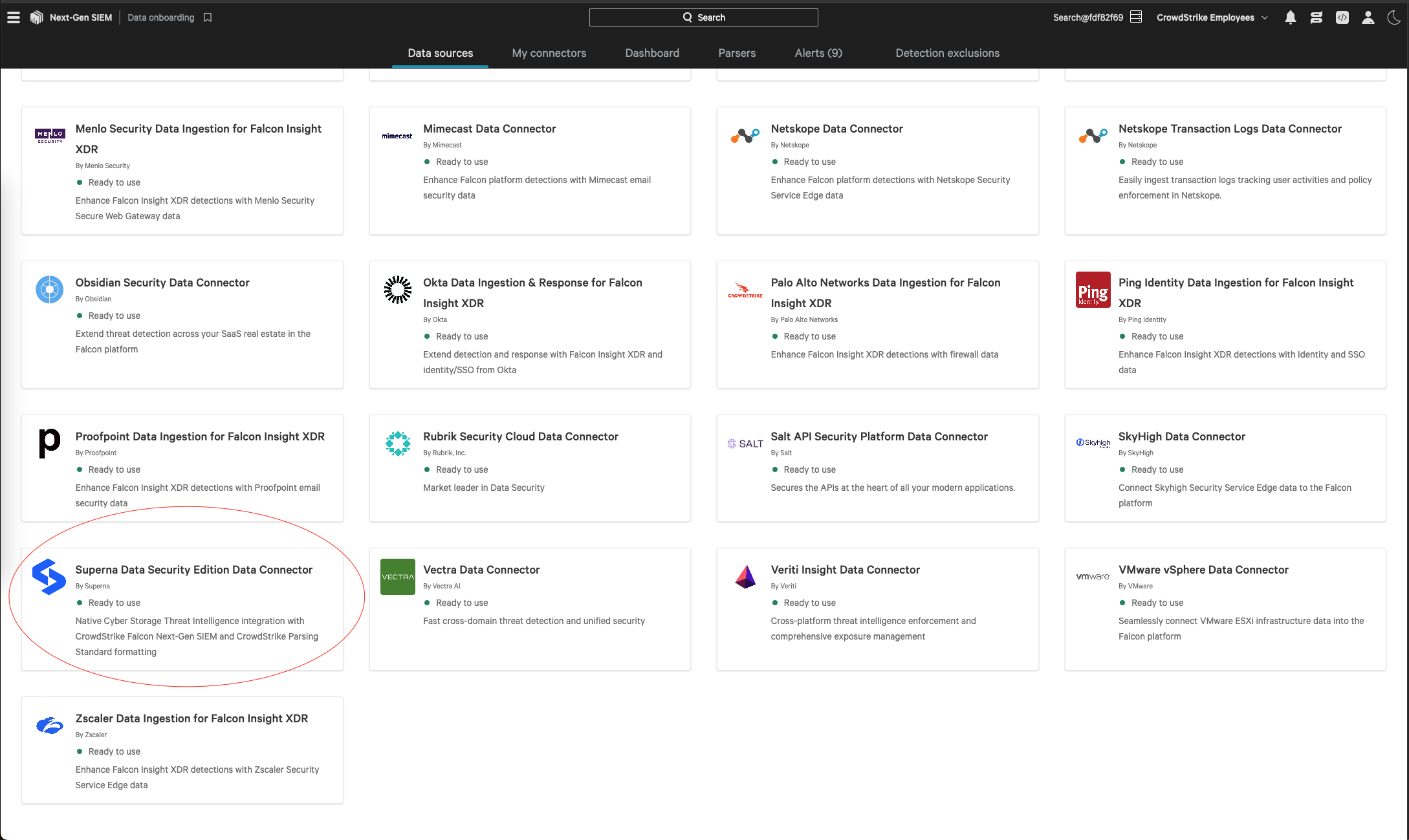This screenshot has height=840, width=1409.
Task: Open Menlo Security Data Ingestion card title
Action: [198, 139]
